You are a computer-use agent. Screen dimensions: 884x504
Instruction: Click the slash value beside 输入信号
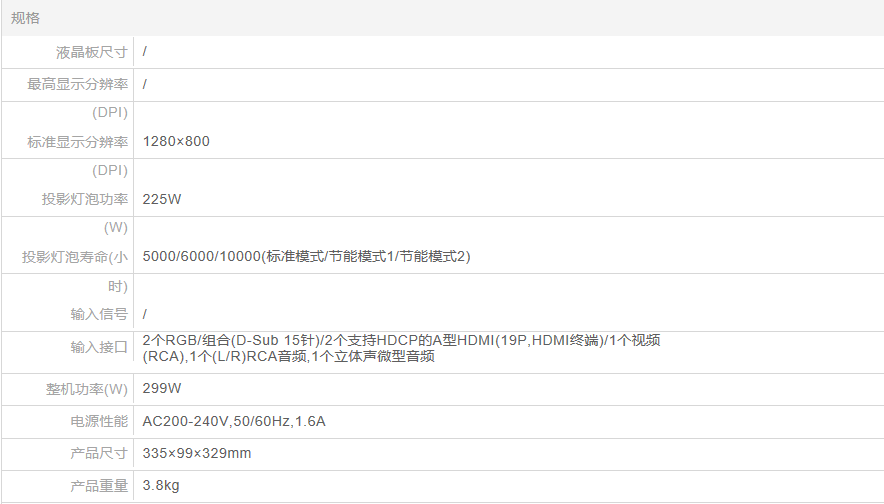click(145, 314)
